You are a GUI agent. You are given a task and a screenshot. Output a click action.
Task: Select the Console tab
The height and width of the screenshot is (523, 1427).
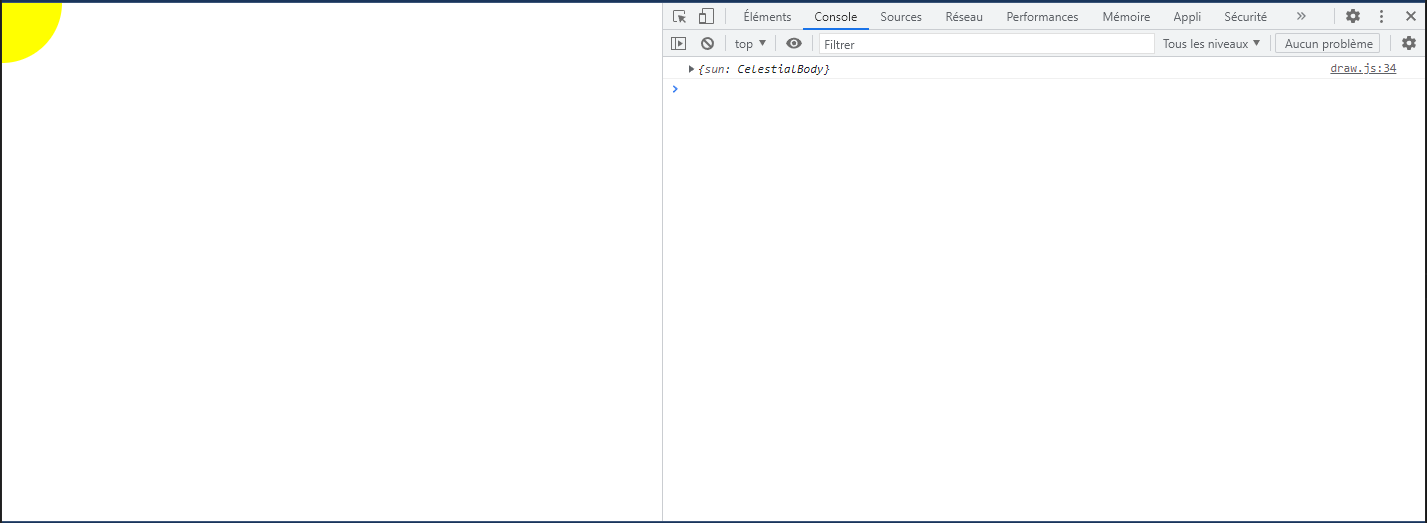click(835, 17)
